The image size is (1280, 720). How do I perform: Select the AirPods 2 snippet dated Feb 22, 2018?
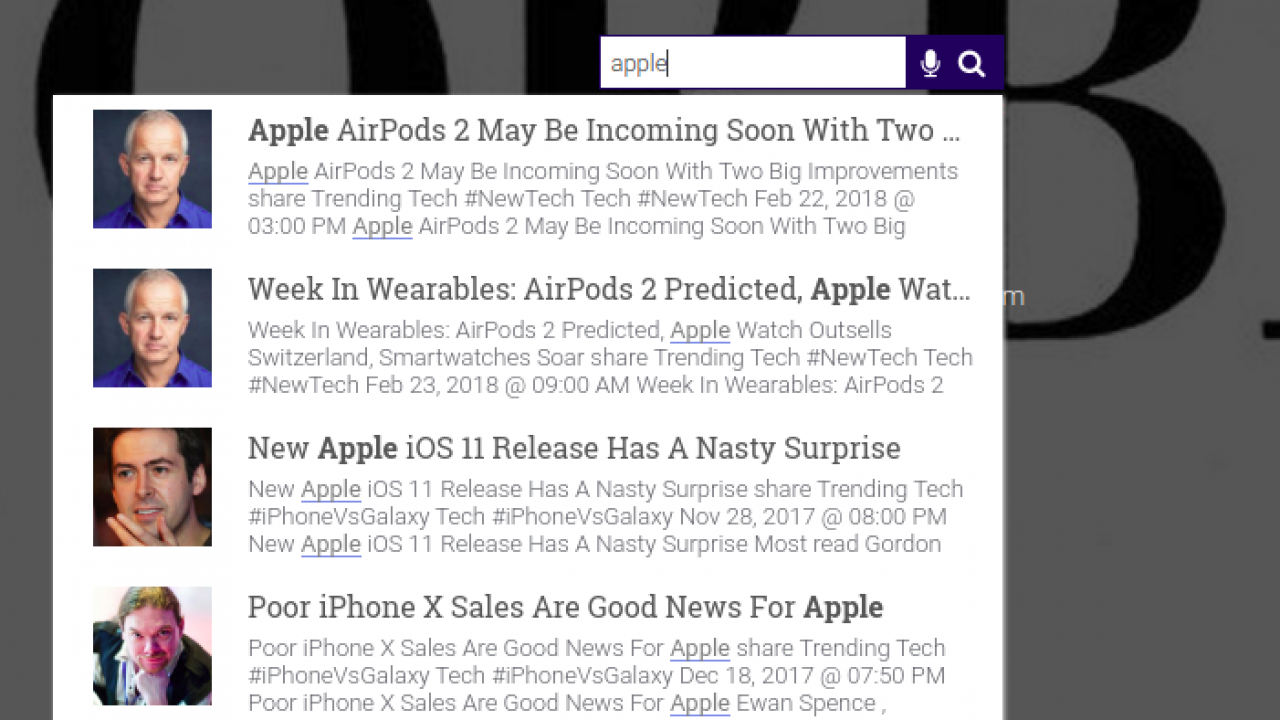pyautogui.click(x=603, y=199)
